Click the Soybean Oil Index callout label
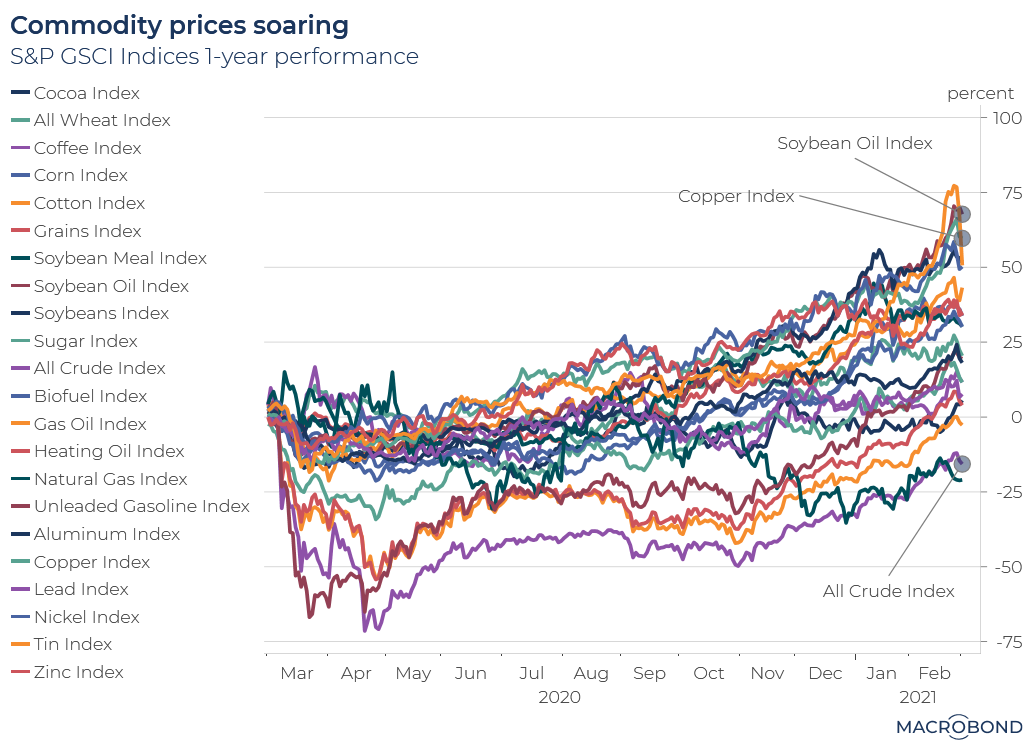This screenshot has width=1032, height=750. click(855, 143)
